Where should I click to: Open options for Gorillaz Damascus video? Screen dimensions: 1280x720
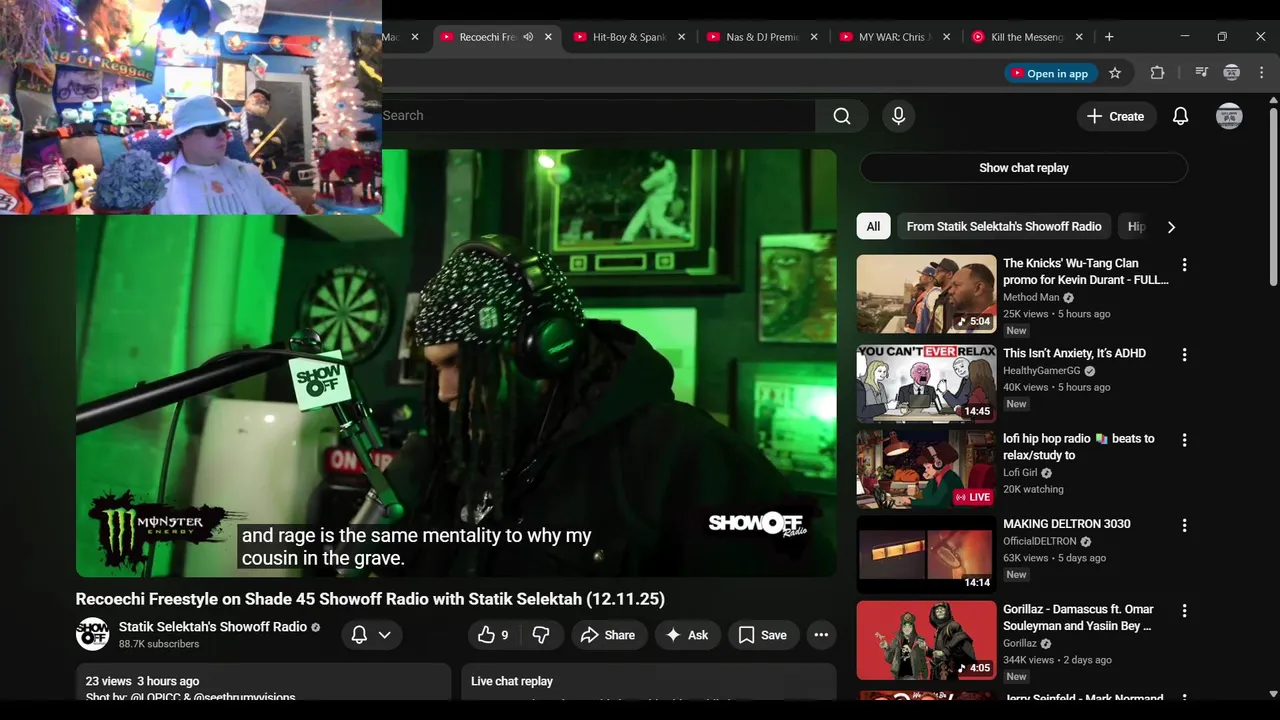tap(1184, 610)
